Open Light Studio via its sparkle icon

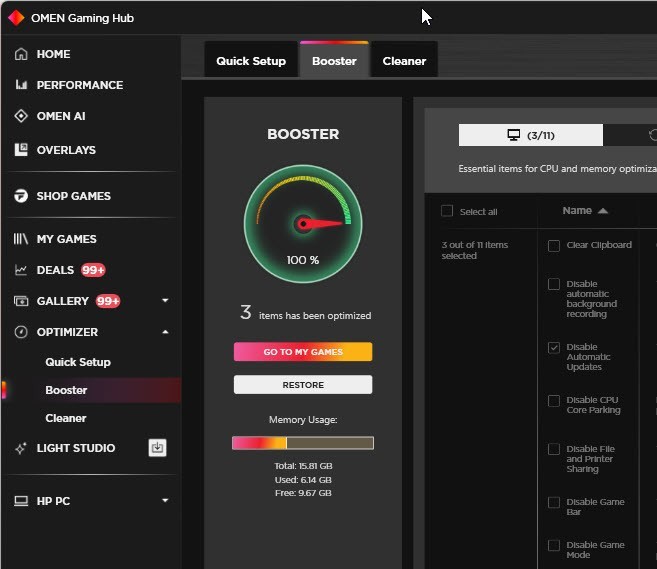(x=21, y=448)
